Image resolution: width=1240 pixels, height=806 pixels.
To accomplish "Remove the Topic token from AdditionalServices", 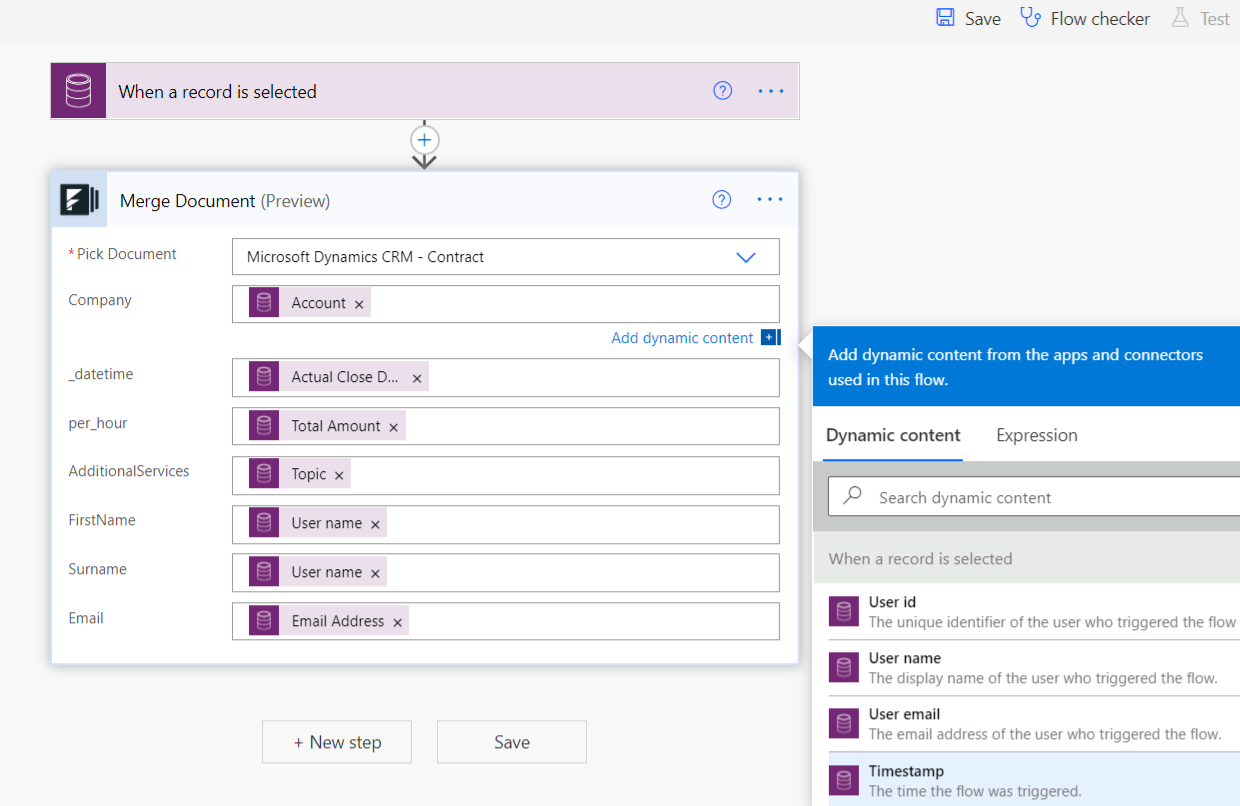I will coord(339,475).
